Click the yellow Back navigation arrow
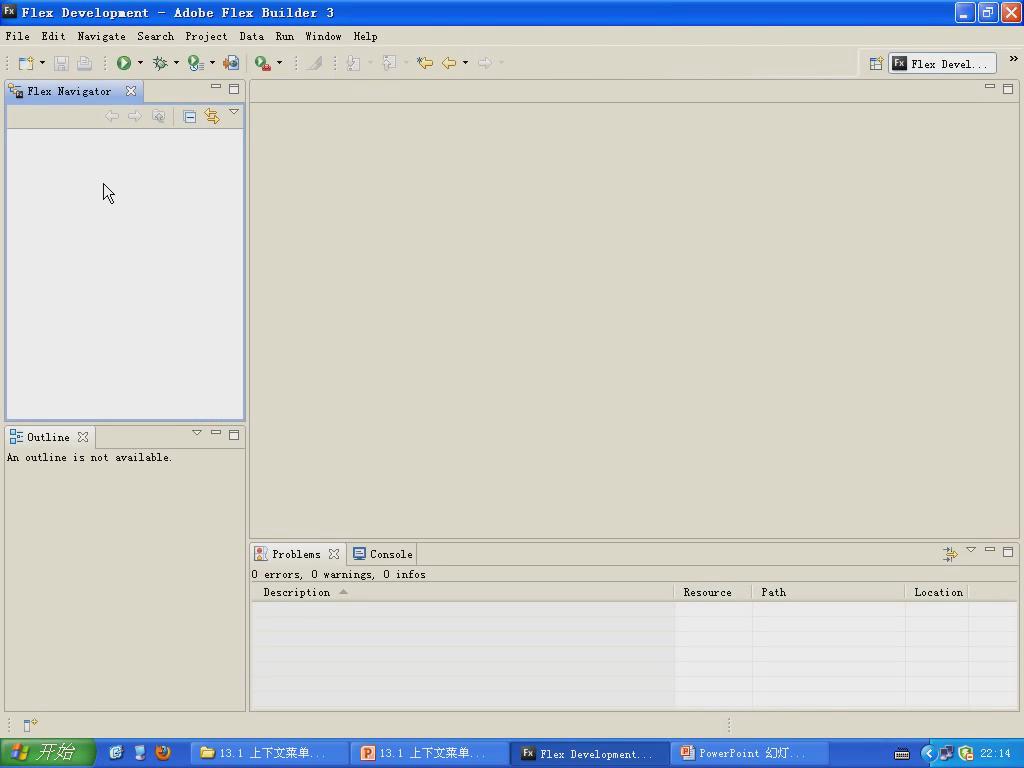The height and width of the screenshot is (768, 1024). [449, 63]
